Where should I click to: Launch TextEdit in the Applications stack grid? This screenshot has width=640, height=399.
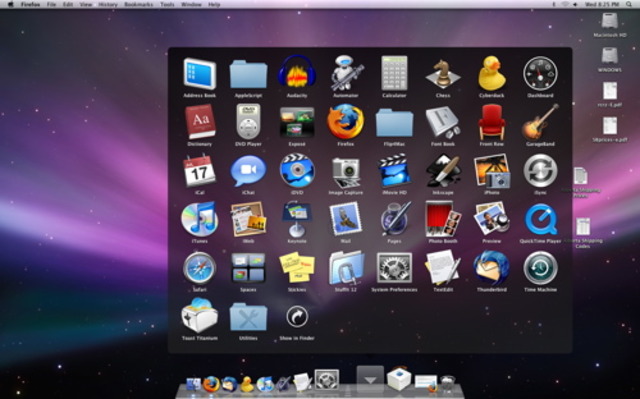tap(443, 268)
